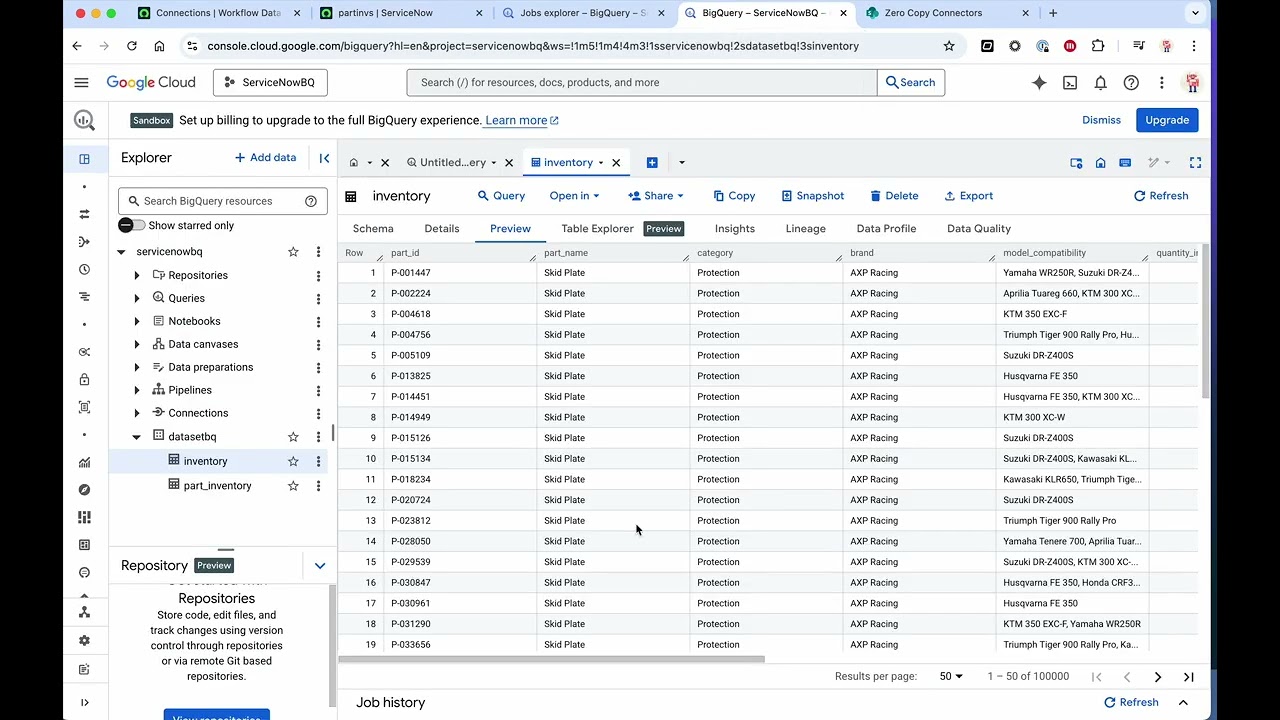
Task: Open the Share dropdown menu
Action: 656,196
